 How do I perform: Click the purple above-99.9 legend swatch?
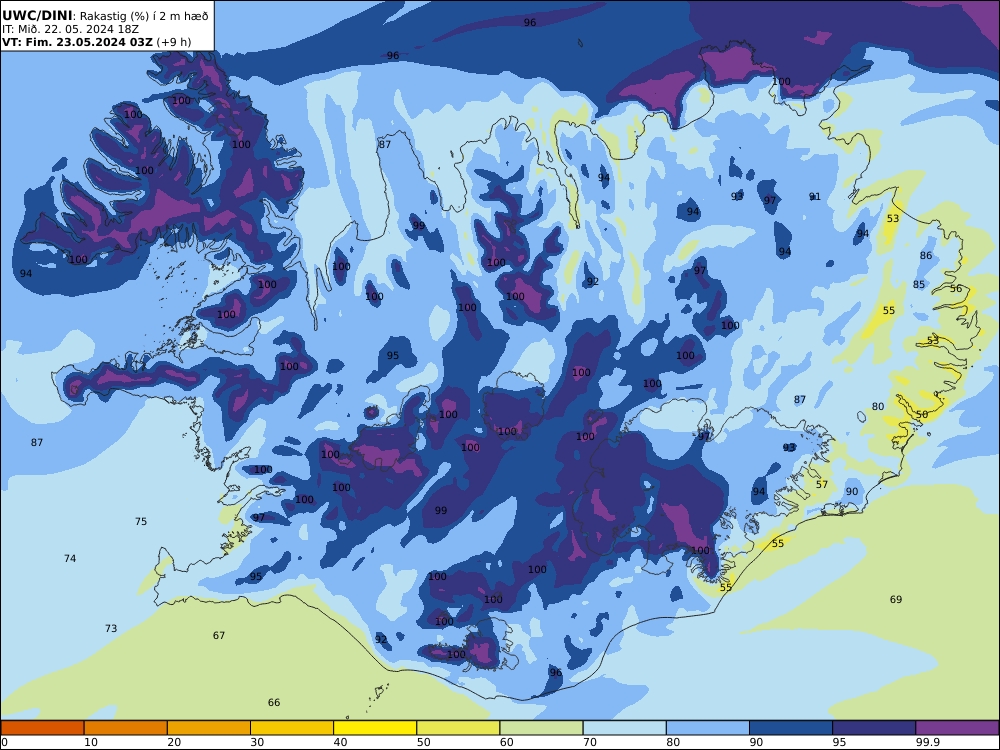coord(957,728)
